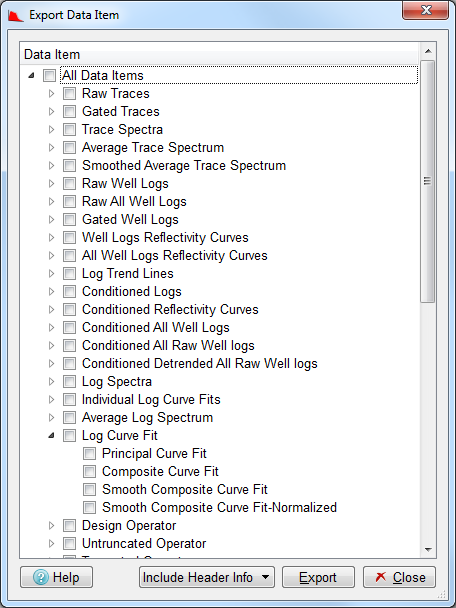The image size is (456, 608).
Task: Check the Trace Spectra row's expand arrow
Action: pyautogui.click(x=51, y=130)
